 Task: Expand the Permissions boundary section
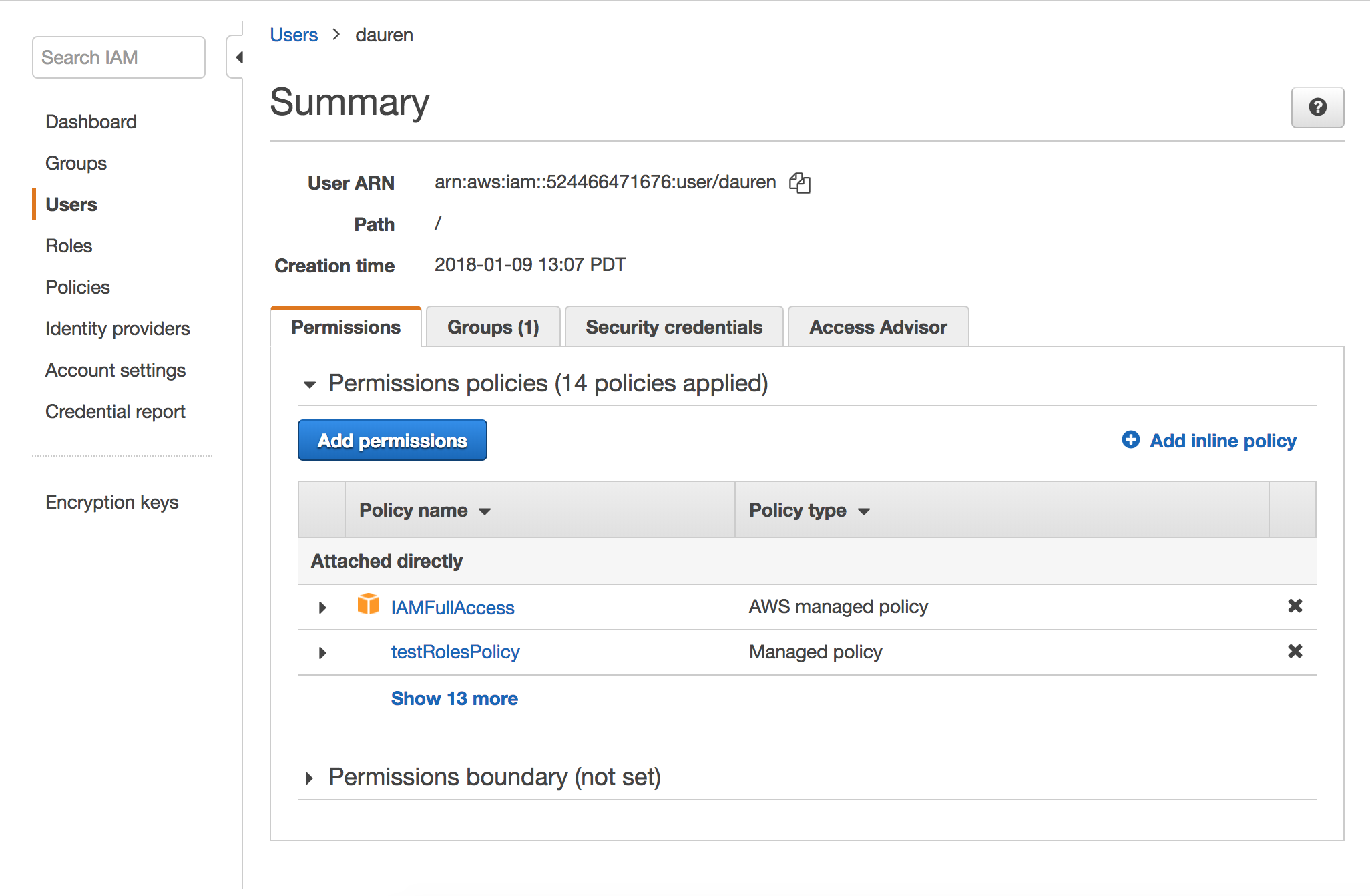(x=310, y=777)
